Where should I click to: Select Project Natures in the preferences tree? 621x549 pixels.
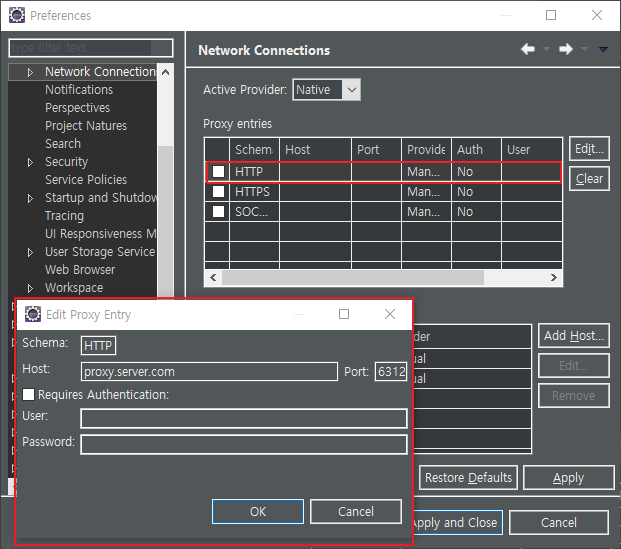86,126
